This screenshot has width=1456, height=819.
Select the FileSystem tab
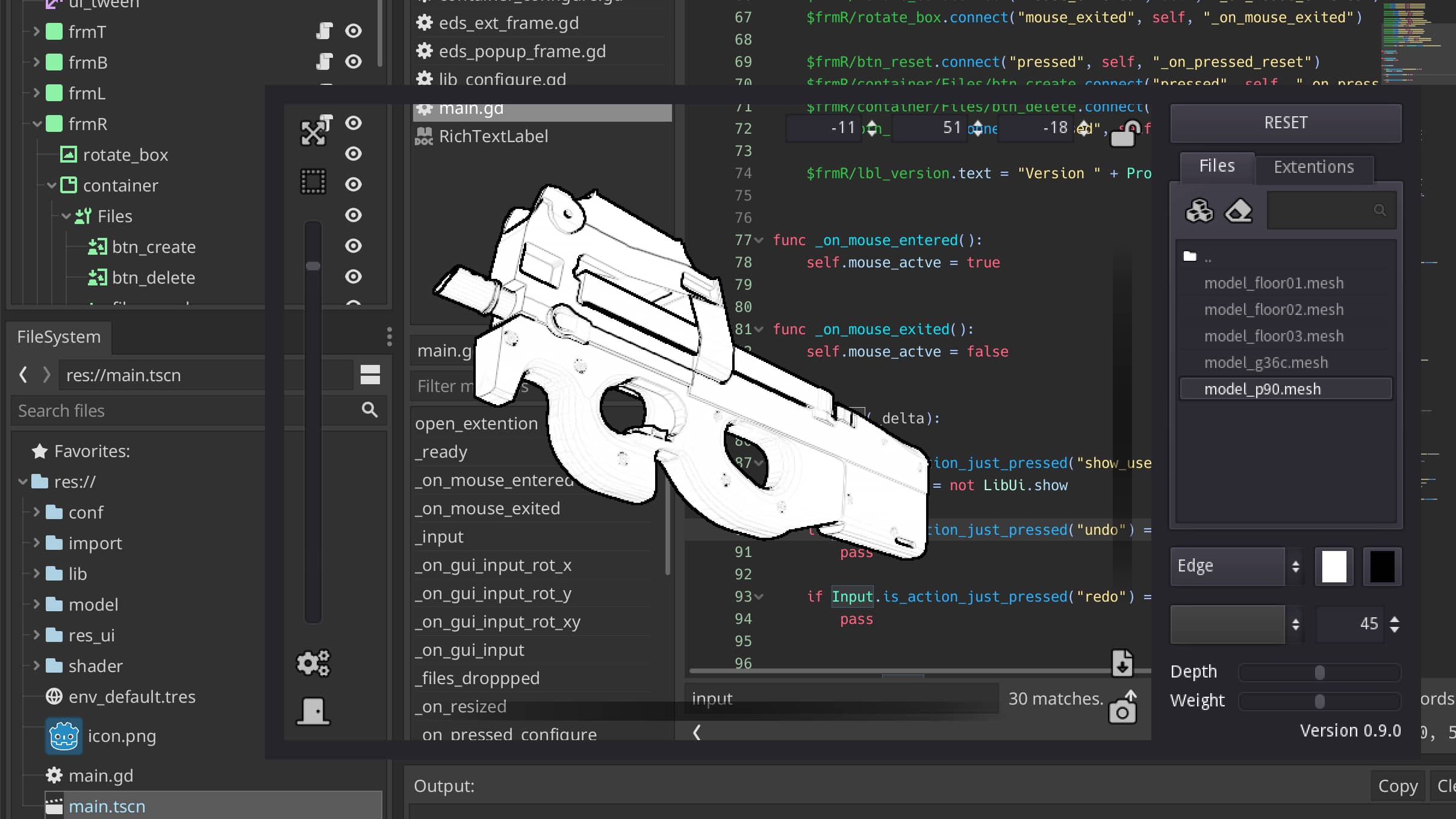point(59,337)
